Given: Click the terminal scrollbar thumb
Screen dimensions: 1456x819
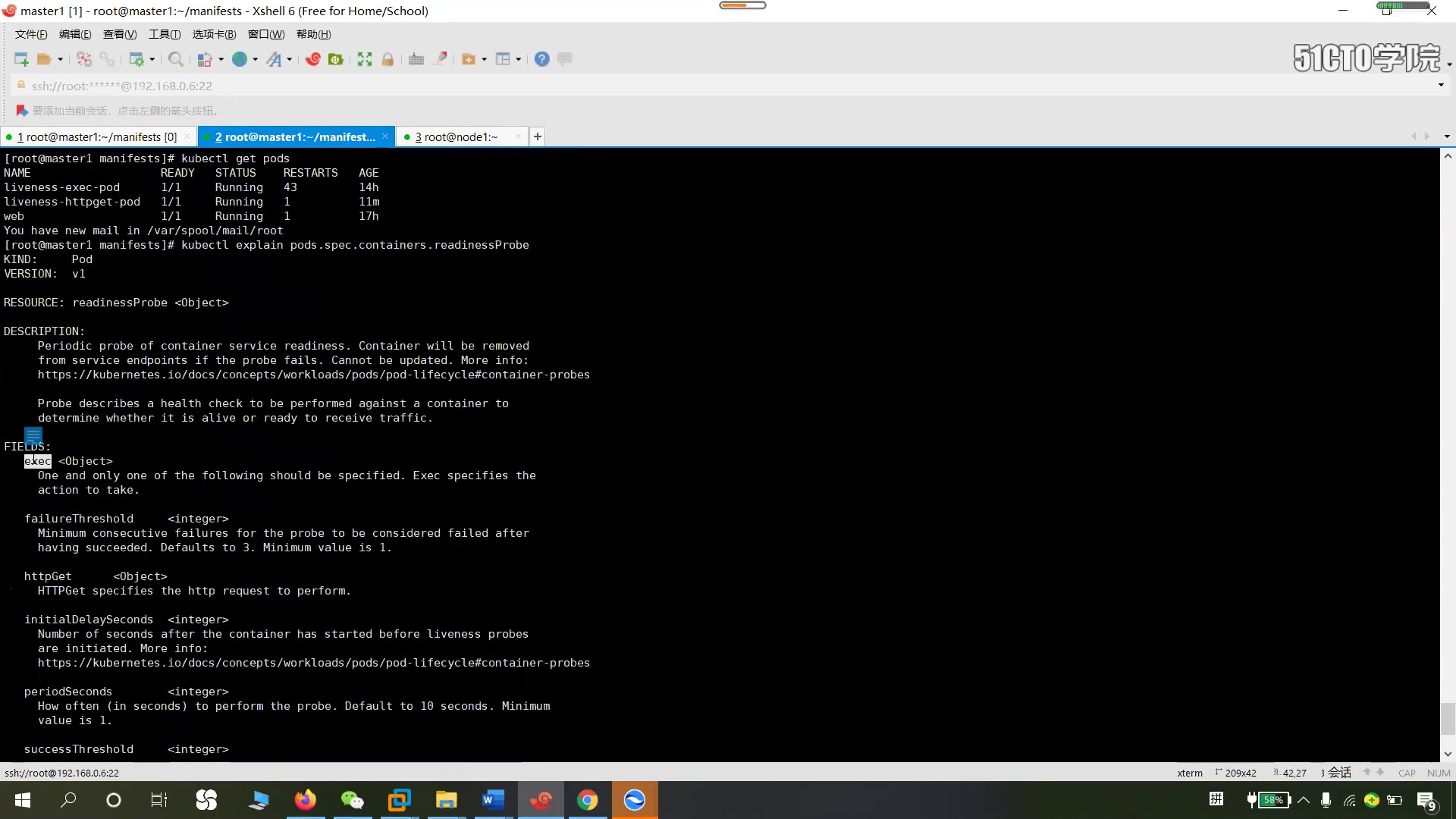Looking at the screenshot, I should pos(1448,718).
